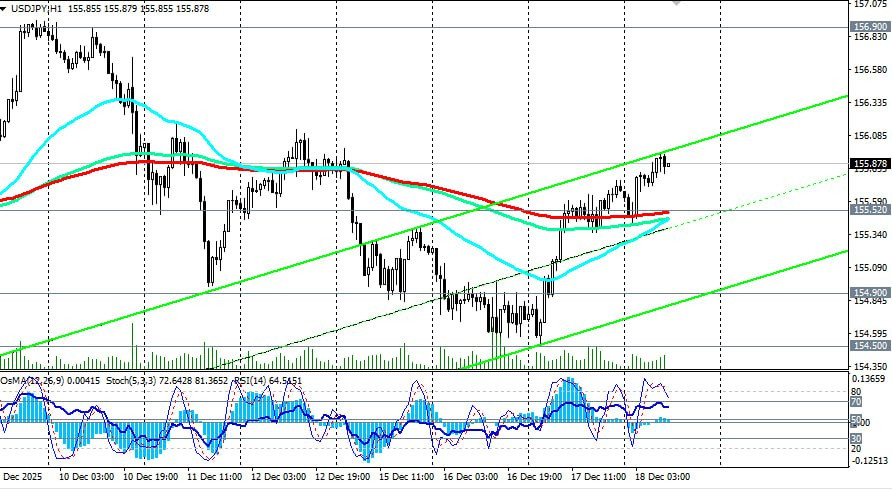Click the 156.085 price scale value
Image resolution: width=892 pixels, height=490 pixels.
tap(870, 135)
